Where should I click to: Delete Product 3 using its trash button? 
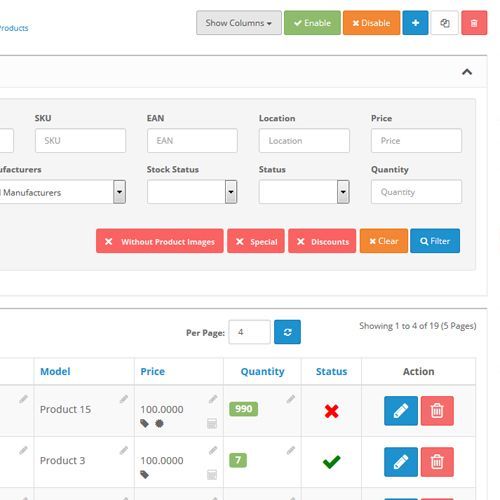click(437, 462)
